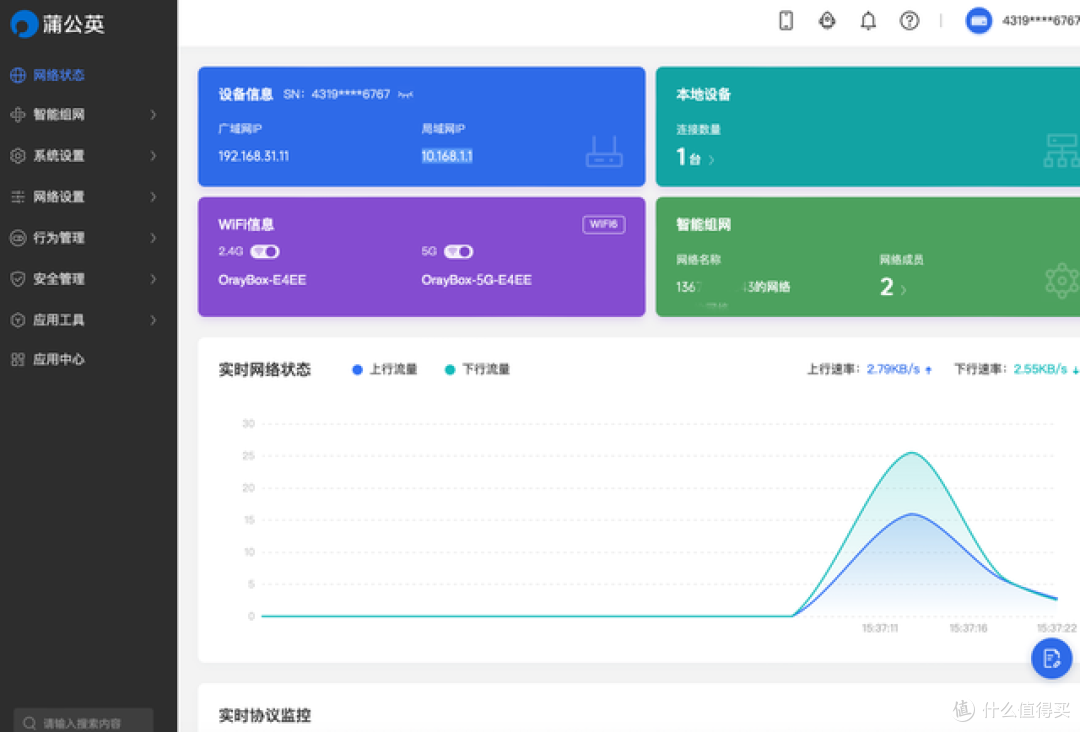Click the 应用中心 grid icon

tap(18, 359)
